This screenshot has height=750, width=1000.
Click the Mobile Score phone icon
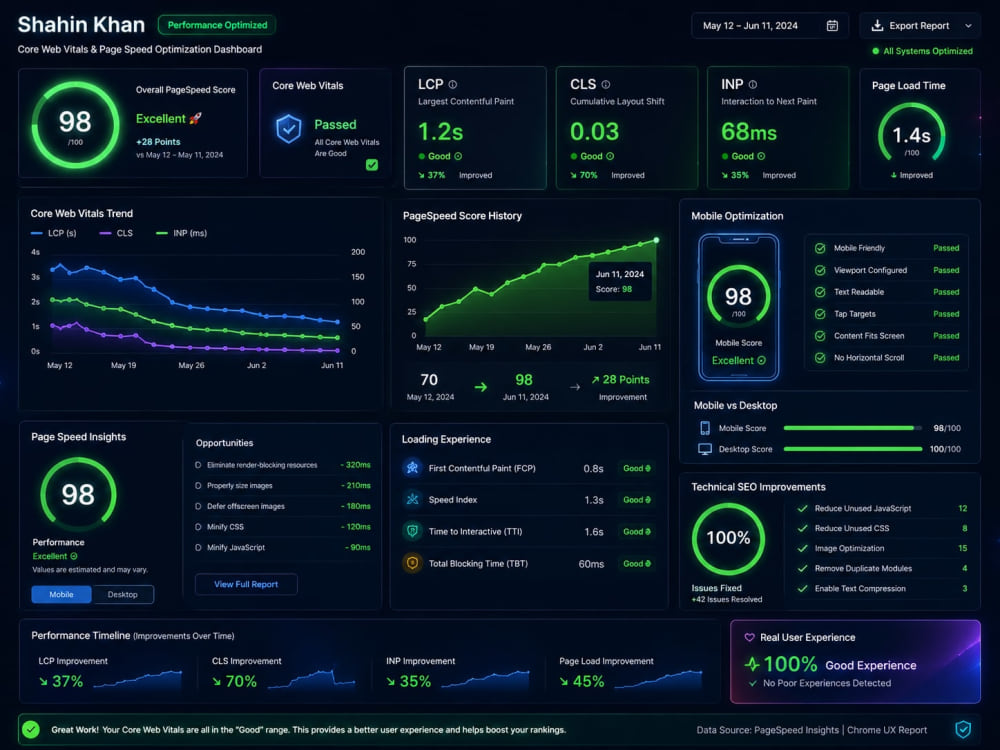click(x=705, y=428)
